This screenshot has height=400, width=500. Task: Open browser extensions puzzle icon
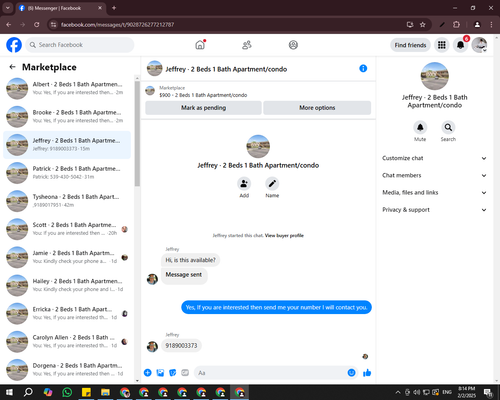(x=456, y=25)
